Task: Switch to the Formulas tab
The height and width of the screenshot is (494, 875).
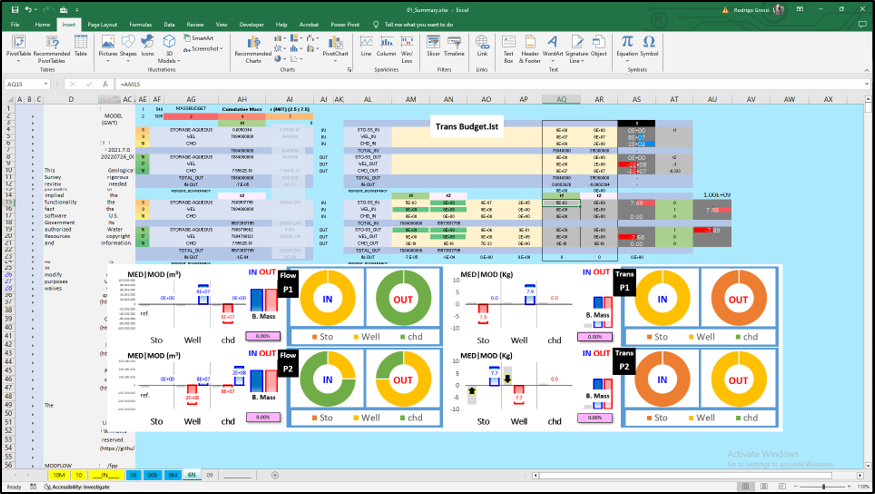Action: 141,25
